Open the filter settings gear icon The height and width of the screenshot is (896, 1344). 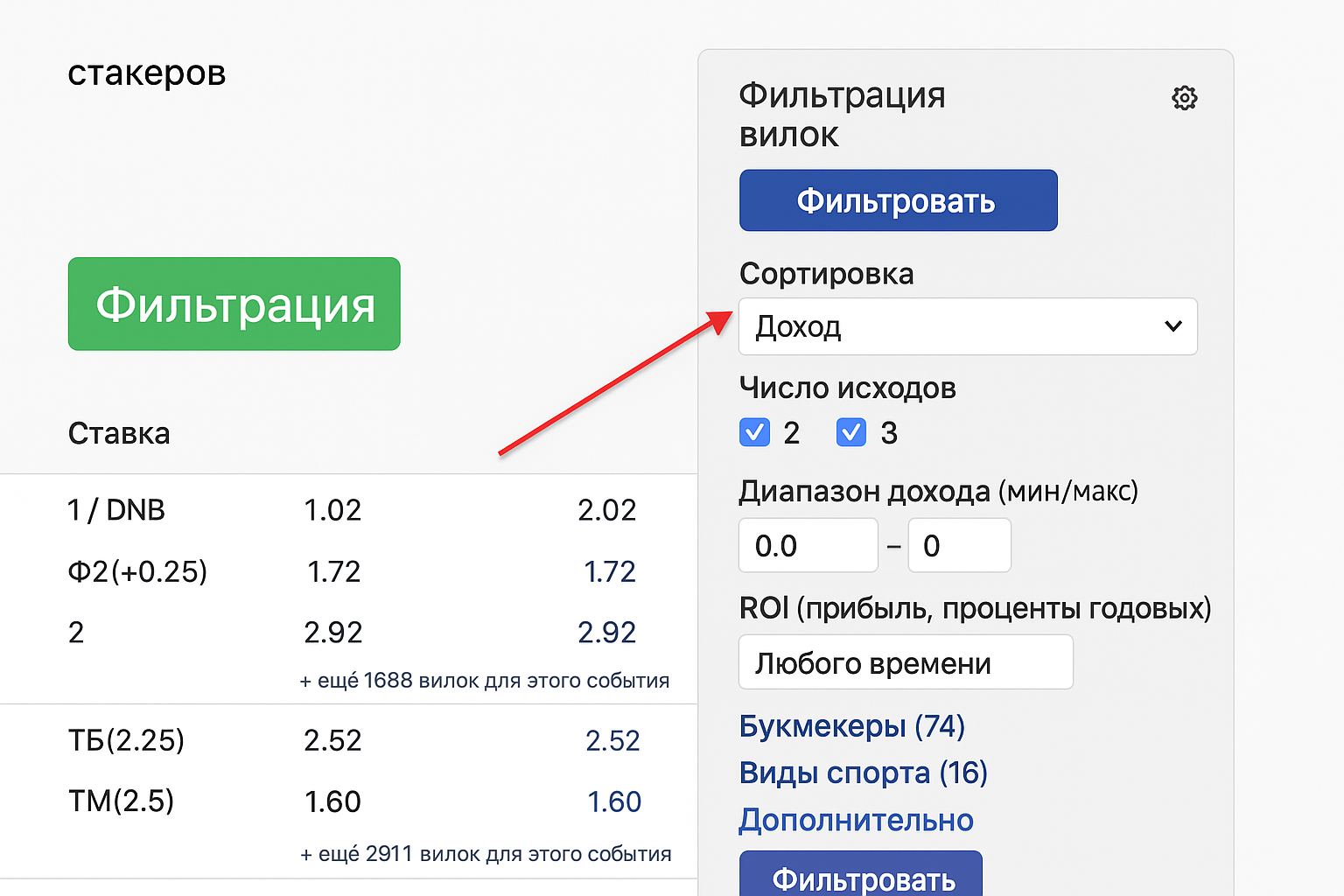coord(1184,98)
